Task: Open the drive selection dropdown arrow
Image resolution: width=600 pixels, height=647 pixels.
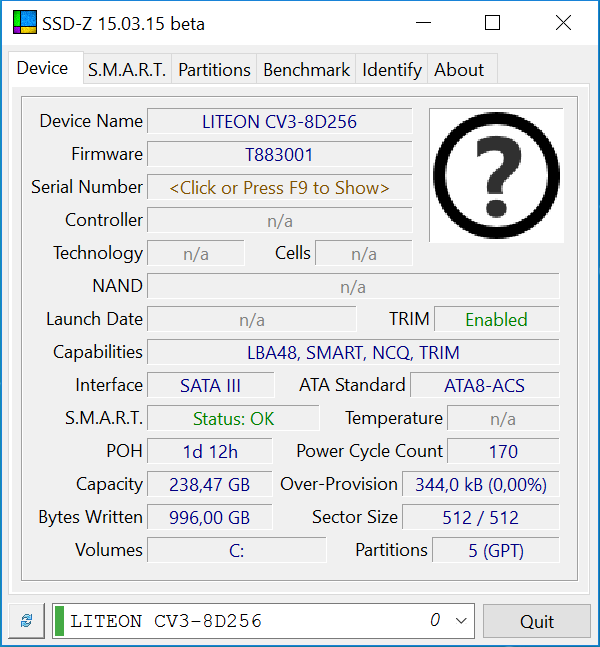Action: pos(461,621)
